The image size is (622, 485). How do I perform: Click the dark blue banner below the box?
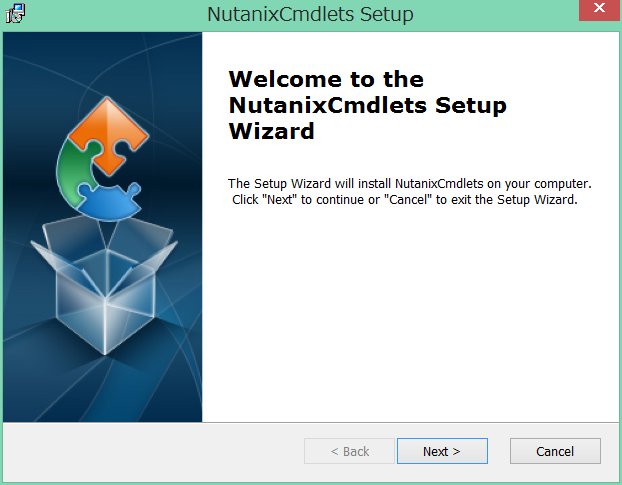(102, 391)
